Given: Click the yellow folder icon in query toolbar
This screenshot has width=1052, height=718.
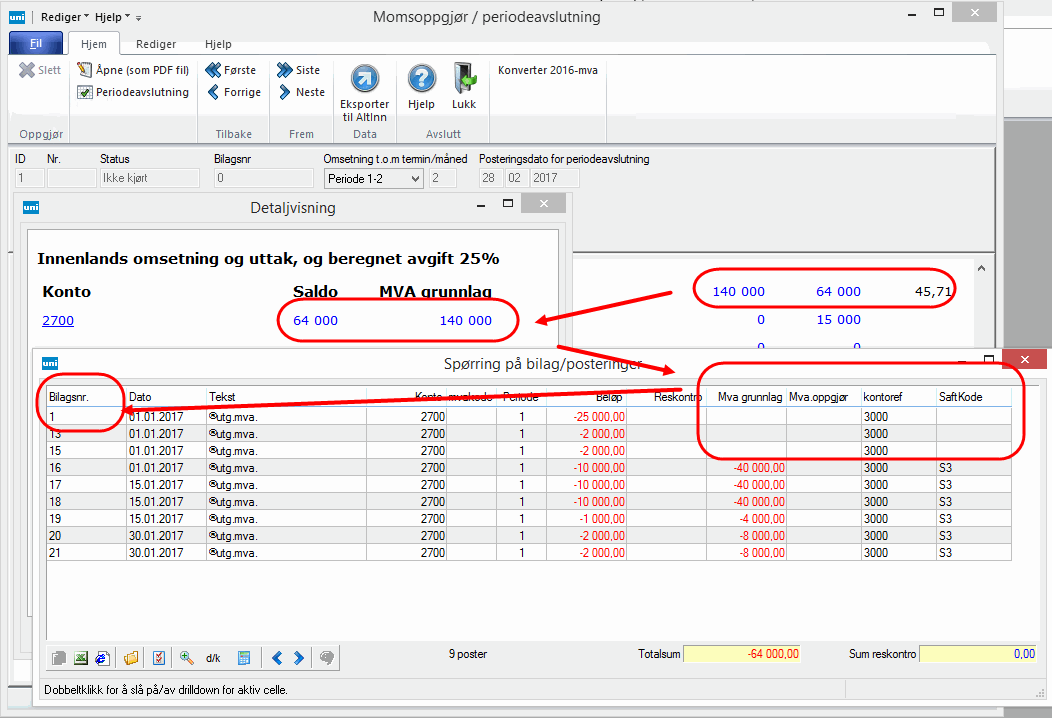Looking at the screenshot, I should point(130,658).
